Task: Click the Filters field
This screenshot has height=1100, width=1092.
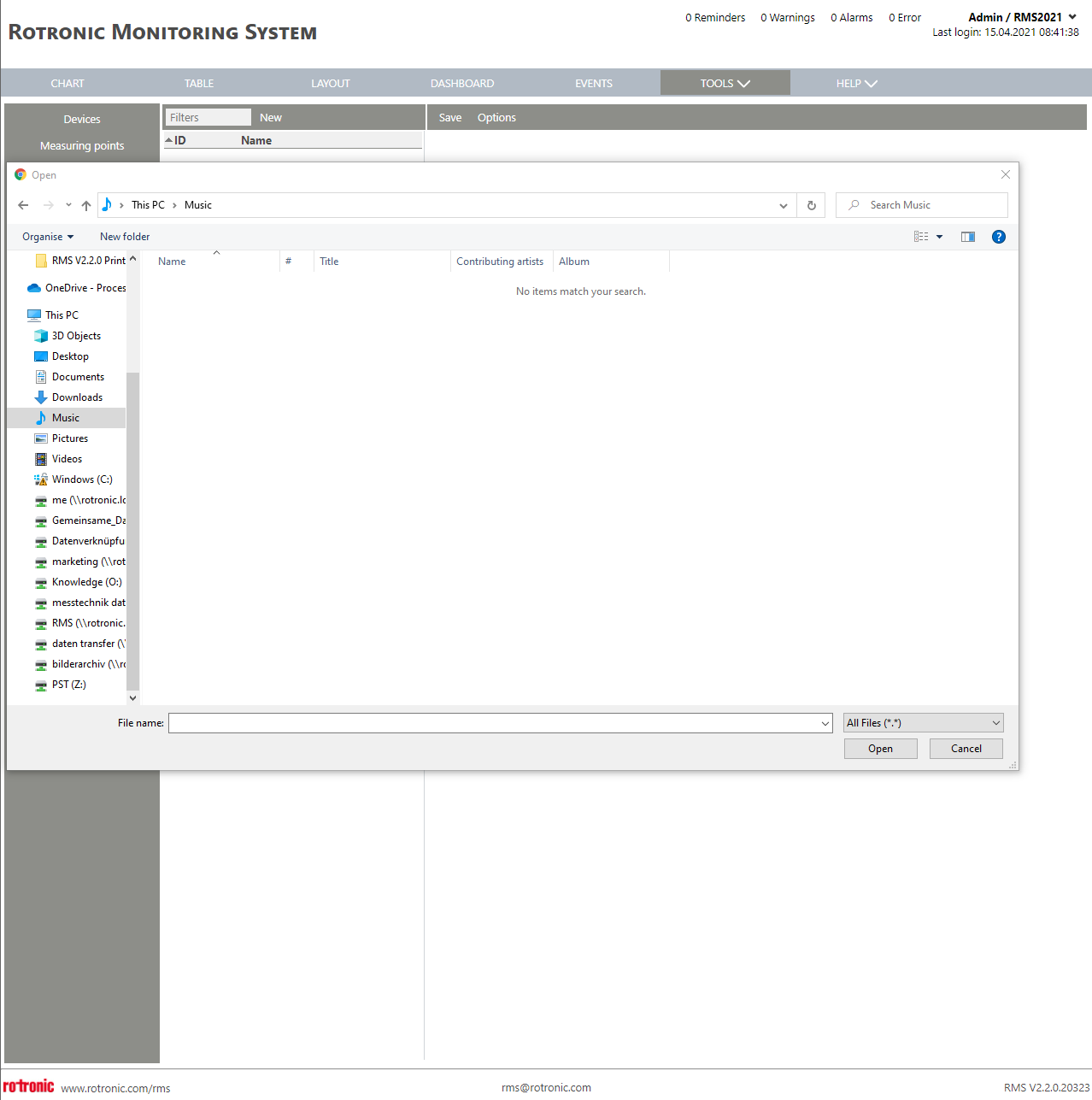Action: (208, 118)
